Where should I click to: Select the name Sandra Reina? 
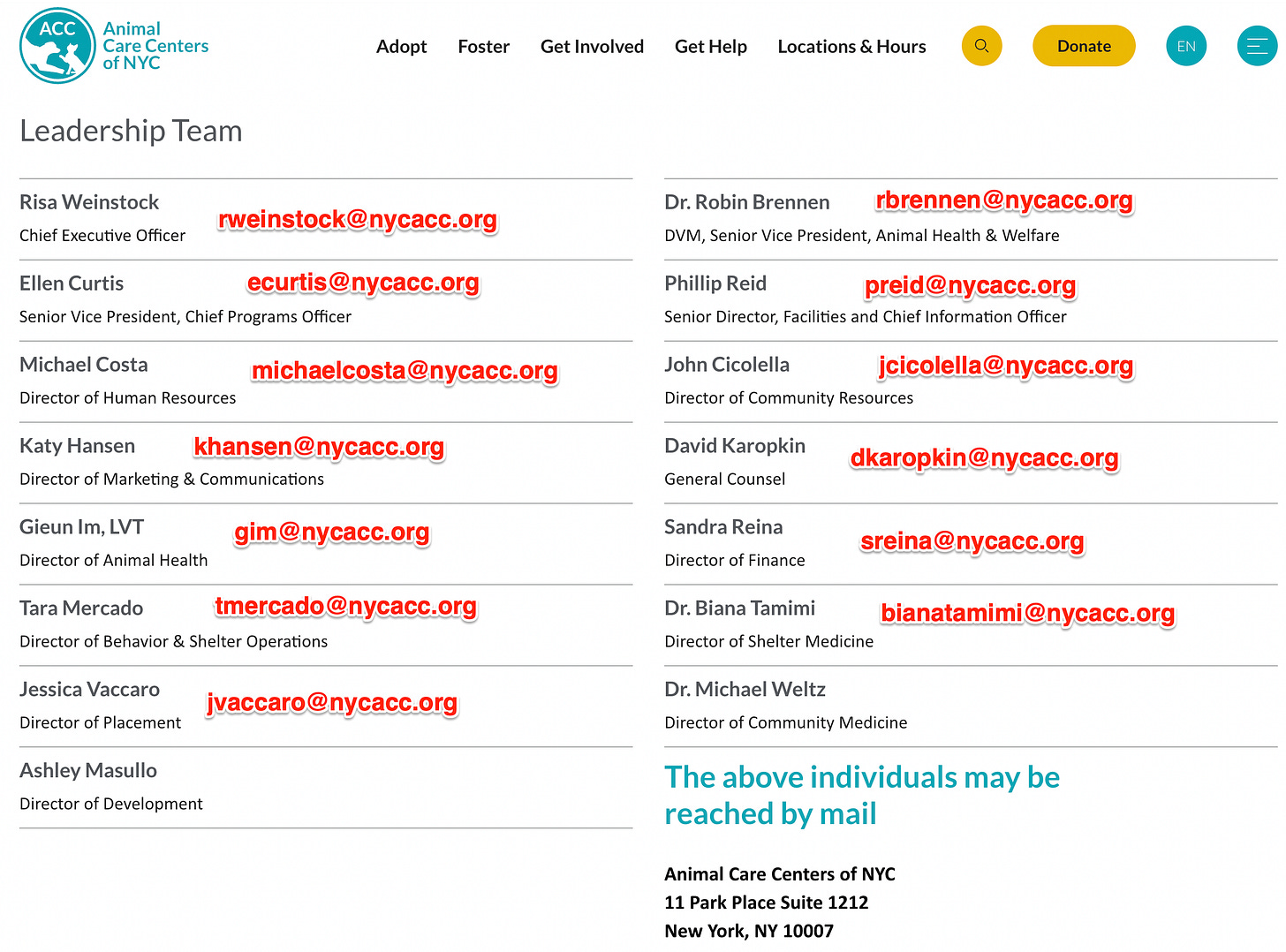coord(723,527)
